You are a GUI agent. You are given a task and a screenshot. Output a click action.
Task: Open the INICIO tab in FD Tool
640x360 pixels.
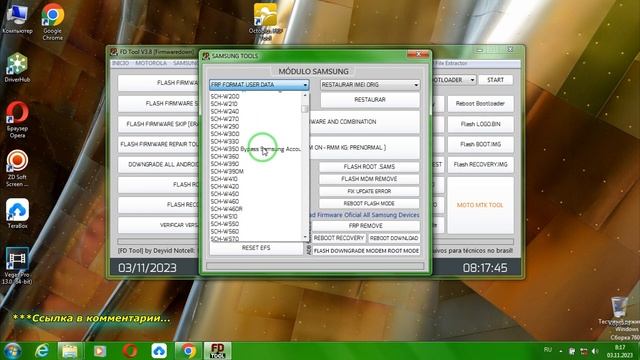pos(121,63)
